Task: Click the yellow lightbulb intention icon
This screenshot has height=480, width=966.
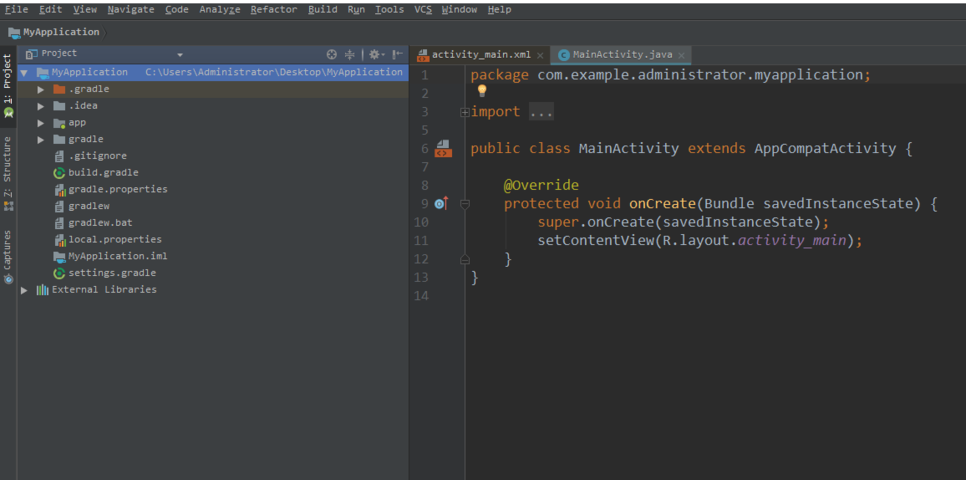Action: tap(482, 91)
